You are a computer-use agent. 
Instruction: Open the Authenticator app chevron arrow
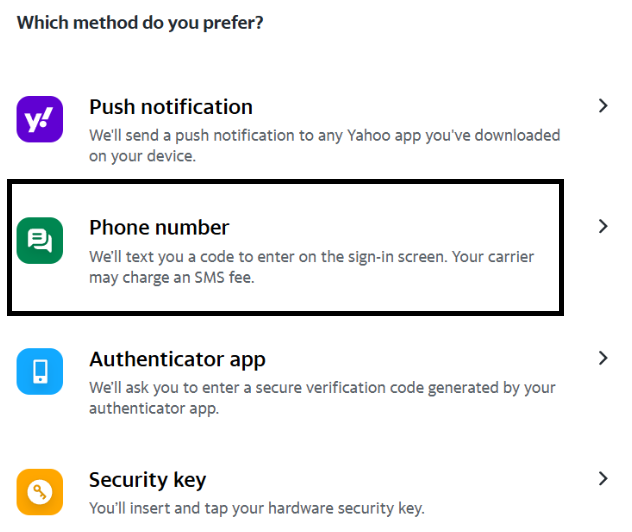pyautogui.click(x=602, y=358)
